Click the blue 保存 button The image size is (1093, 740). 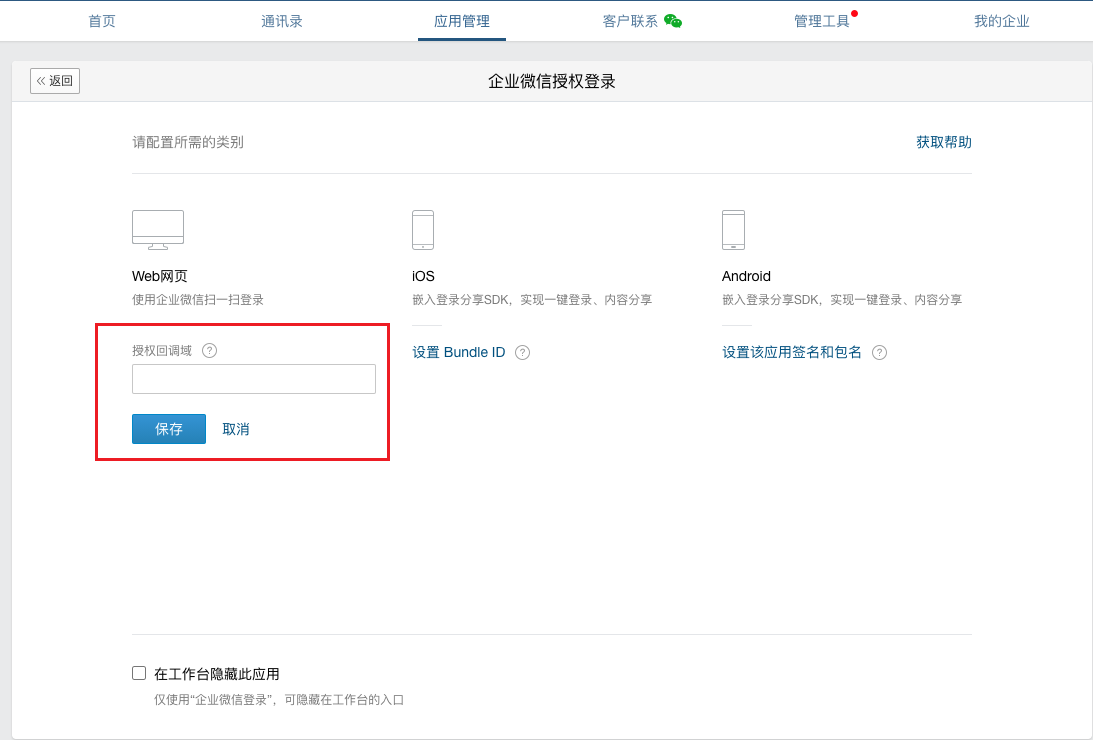[x=169, y=429]
